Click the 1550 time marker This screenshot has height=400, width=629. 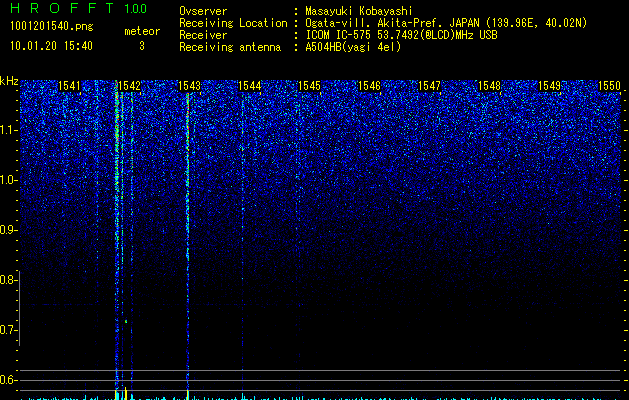point(609,86)
